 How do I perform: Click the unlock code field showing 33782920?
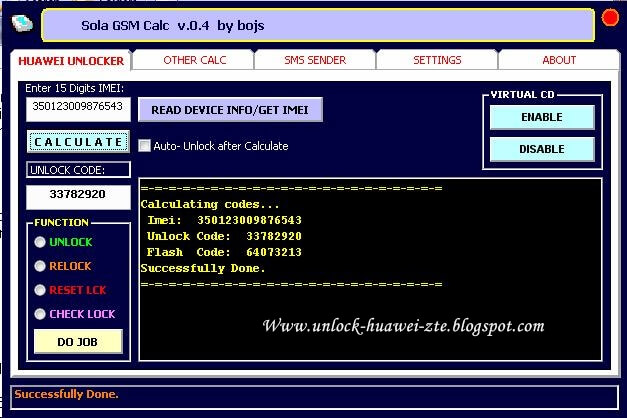tap(78, 197)
